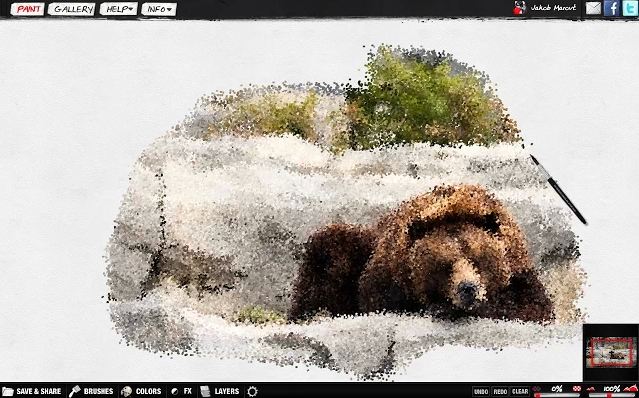Expand the Help dropdown menu
Viewport: 639px width, 398px height.
(x=119, y=9)
